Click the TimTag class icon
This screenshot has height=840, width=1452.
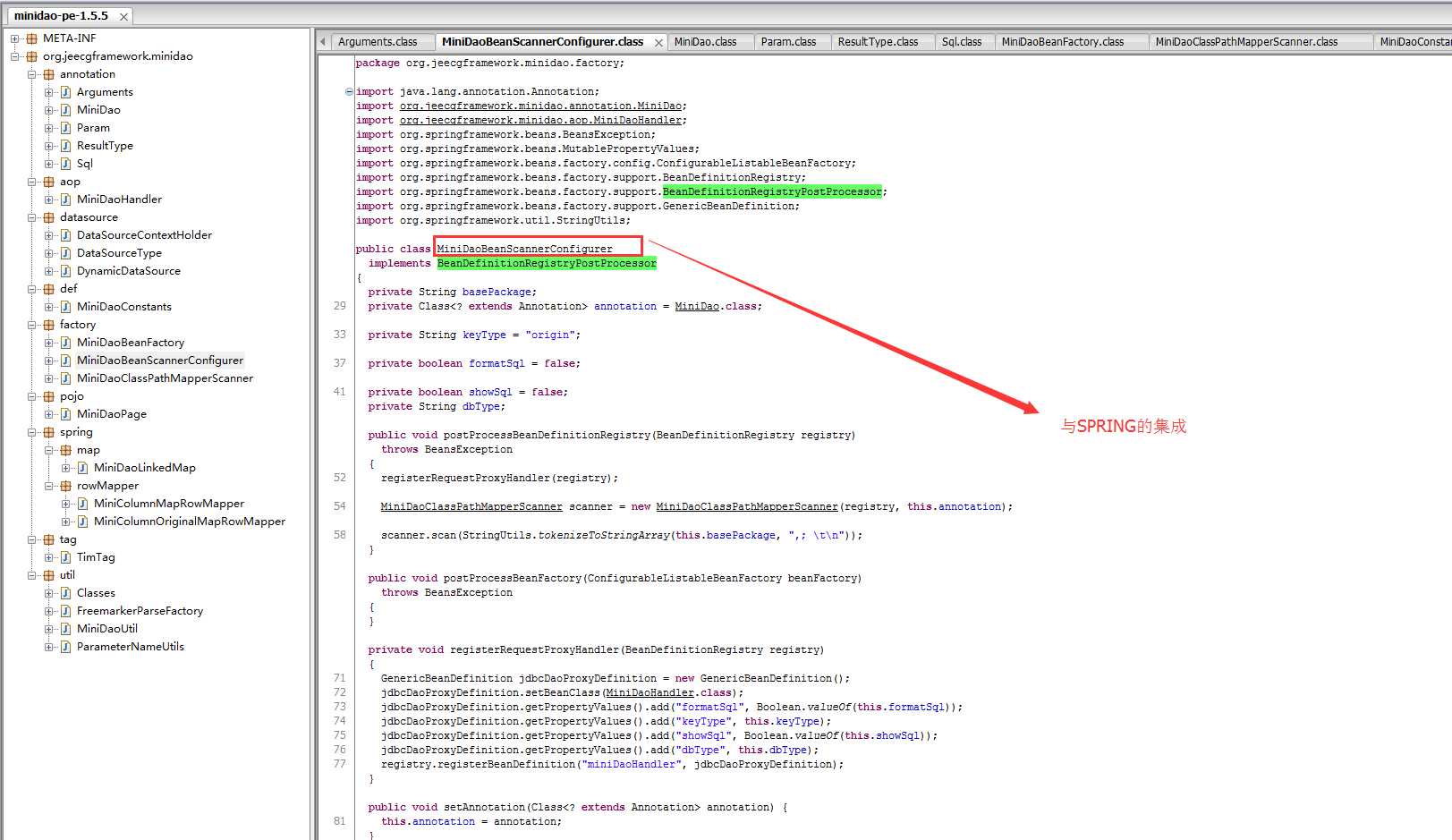(x=65, y=557)
